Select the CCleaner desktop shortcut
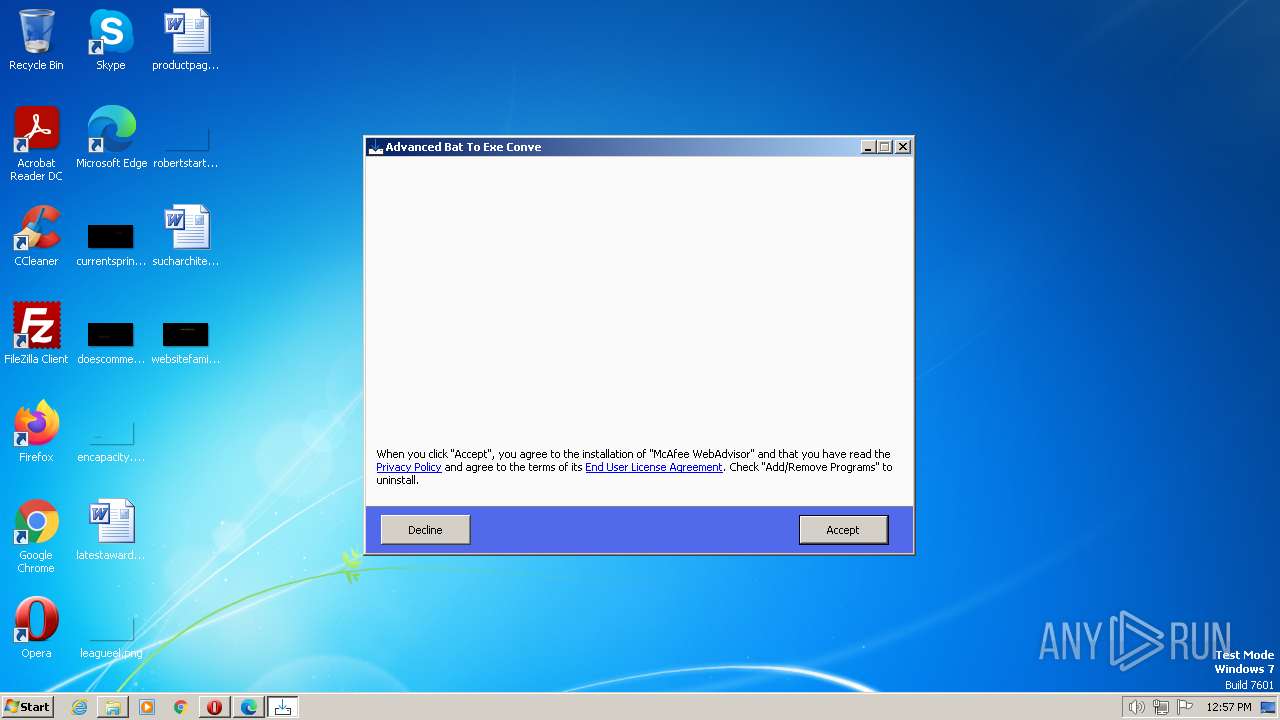Viewport: 1280px width, 720px height. 36,236
